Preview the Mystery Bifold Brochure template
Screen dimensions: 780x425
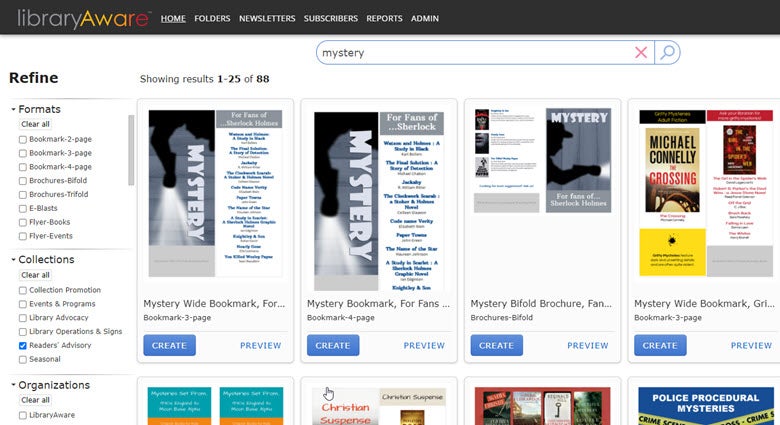(587, 345)
